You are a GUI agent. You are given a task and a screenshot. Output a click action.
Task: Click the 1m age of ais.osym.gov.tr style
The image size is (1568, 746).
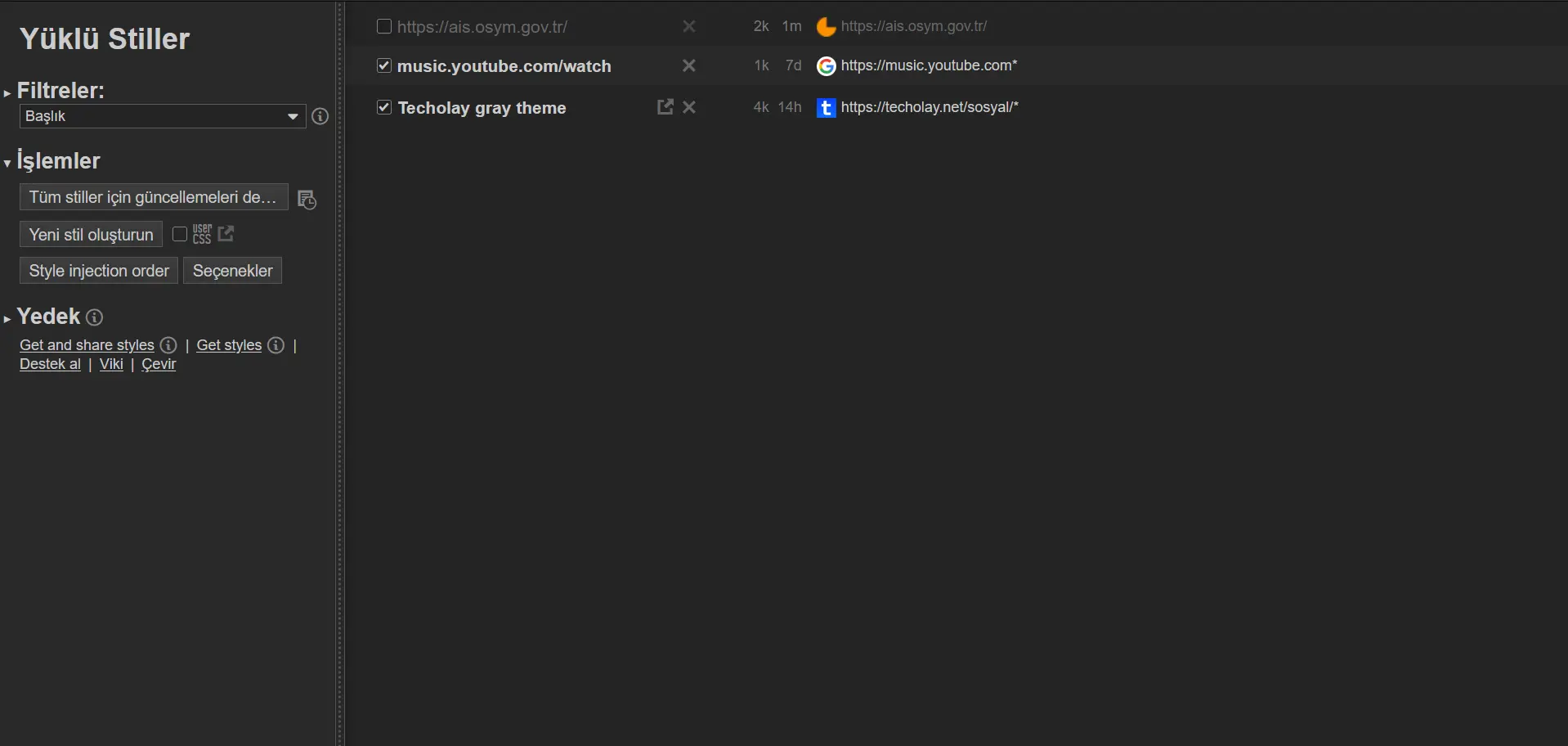point(791,26)
